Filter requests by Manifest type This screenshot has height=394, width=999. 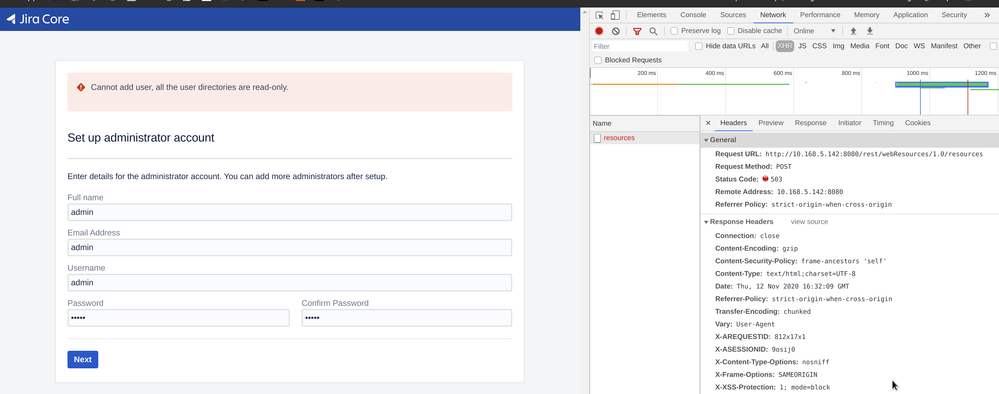pos(944,46)
